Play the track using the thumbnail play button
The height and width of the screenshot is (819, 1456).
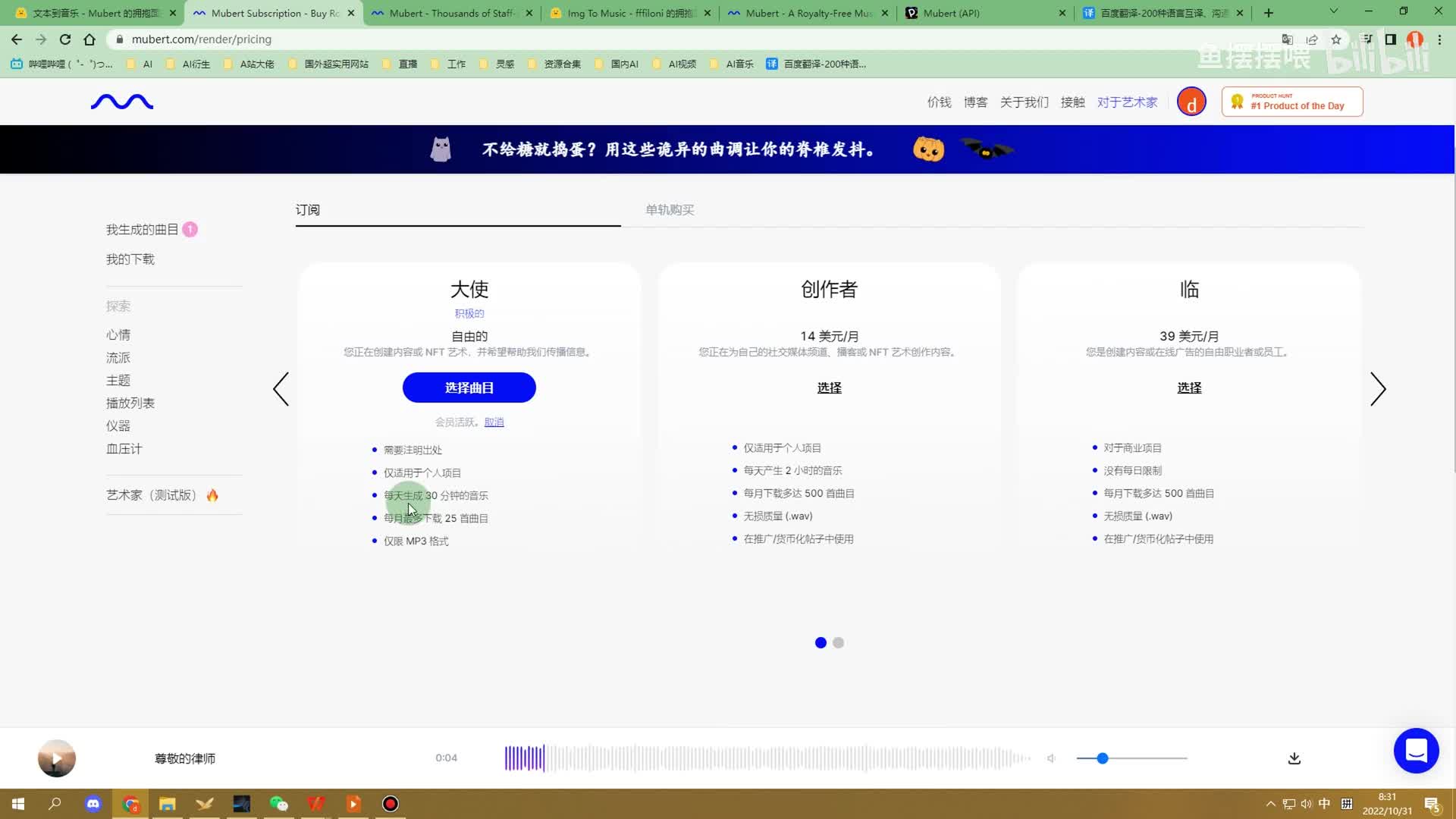(57, 758)
